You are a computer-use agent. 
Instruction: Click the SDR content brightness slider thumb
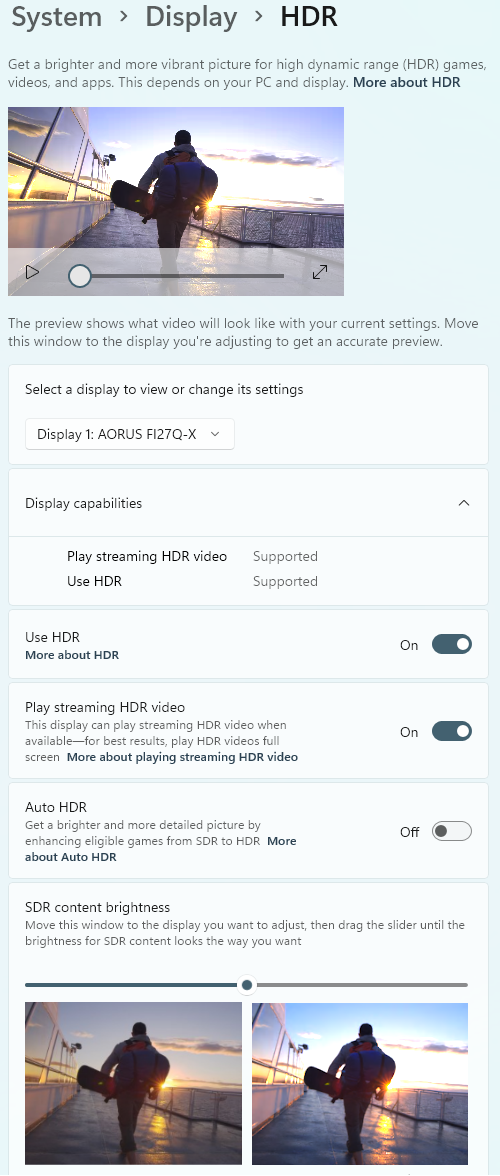click(247, 985)
